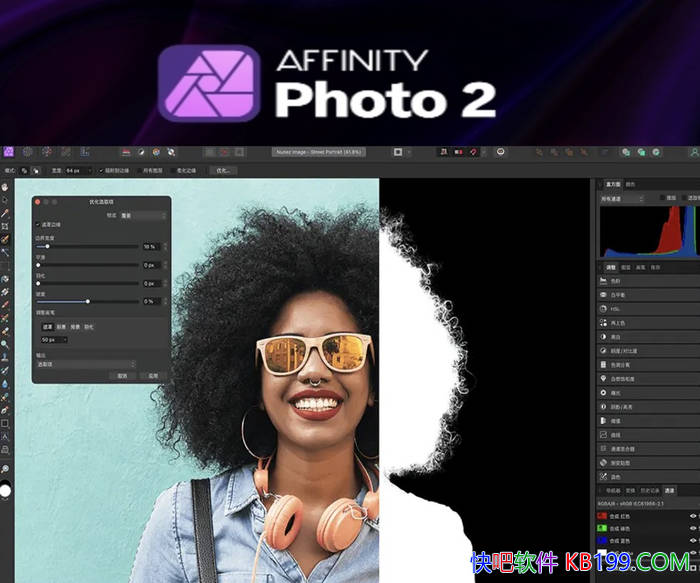Enable the Marquee checkbox in Histogram panel

(683, 198)
